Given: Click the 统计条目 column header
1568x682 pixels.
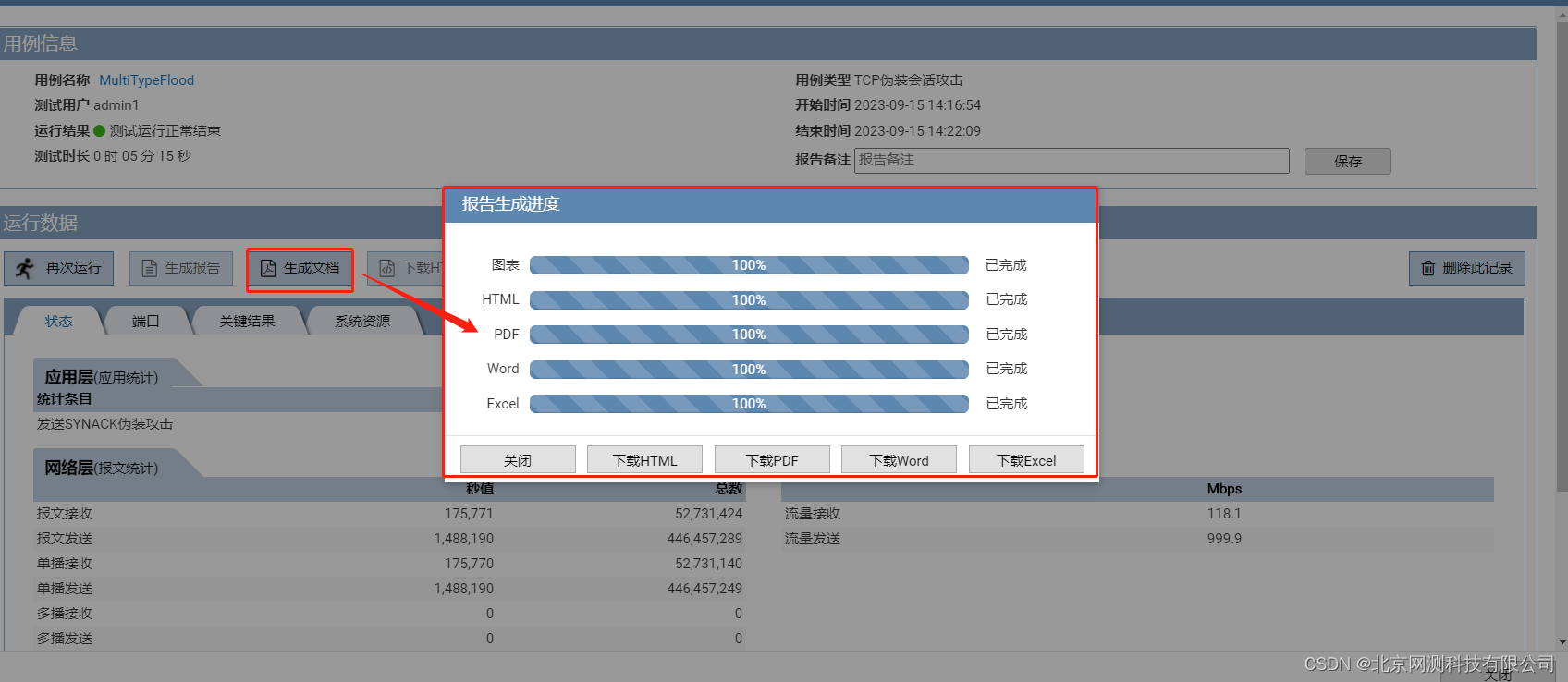Looking at the screenshot, I should [65, 399].
